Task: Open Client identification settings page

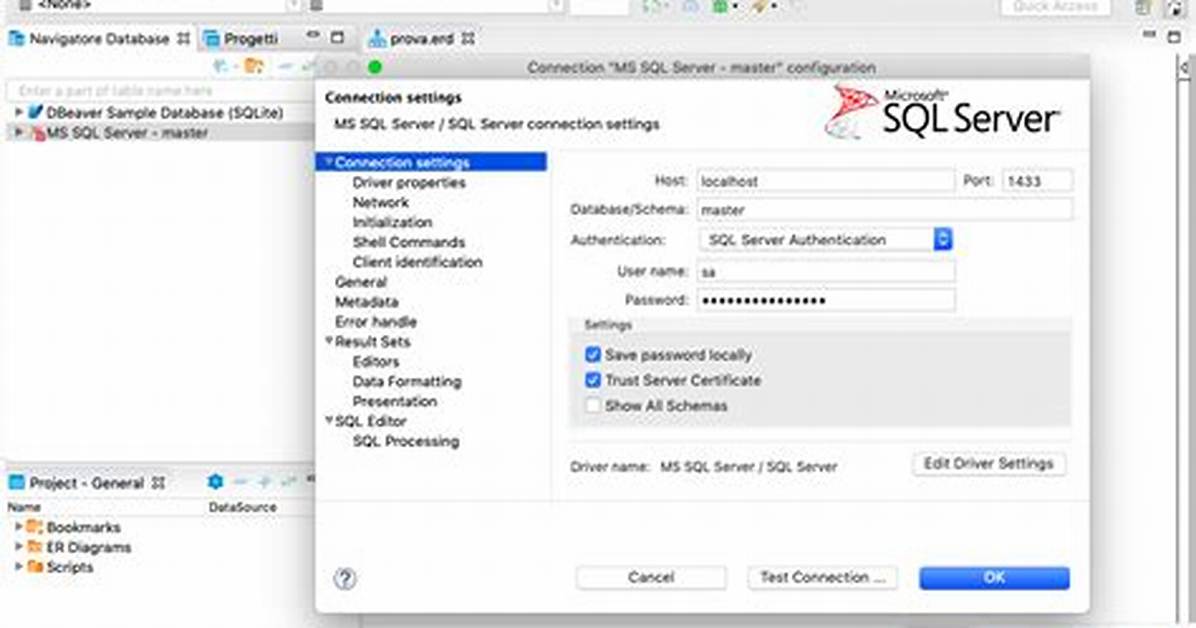Action: pyautogui.click(x=417, y=262)
